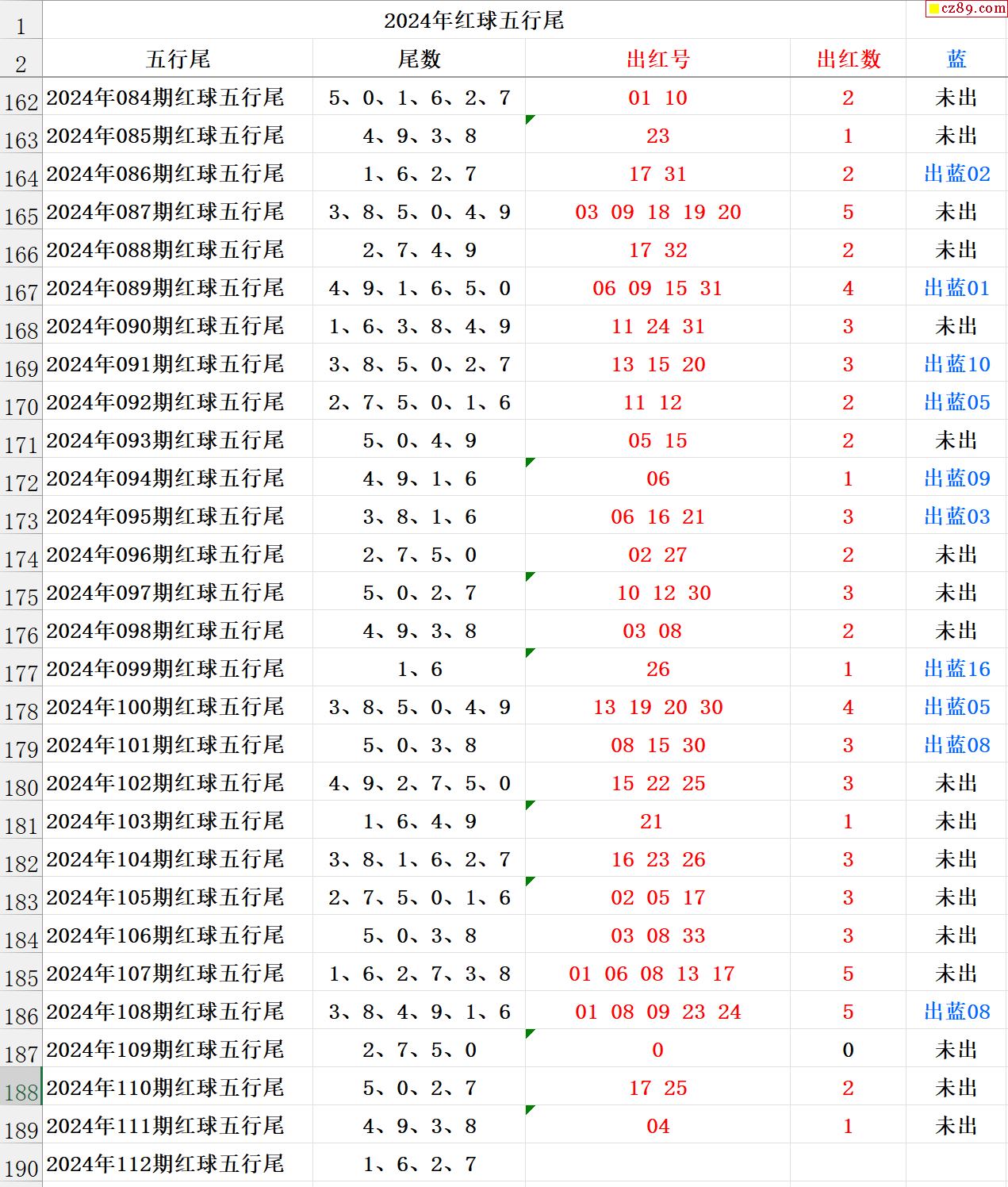
Task: Select blue cell 出蓝16
Action: tap(956, 668)
